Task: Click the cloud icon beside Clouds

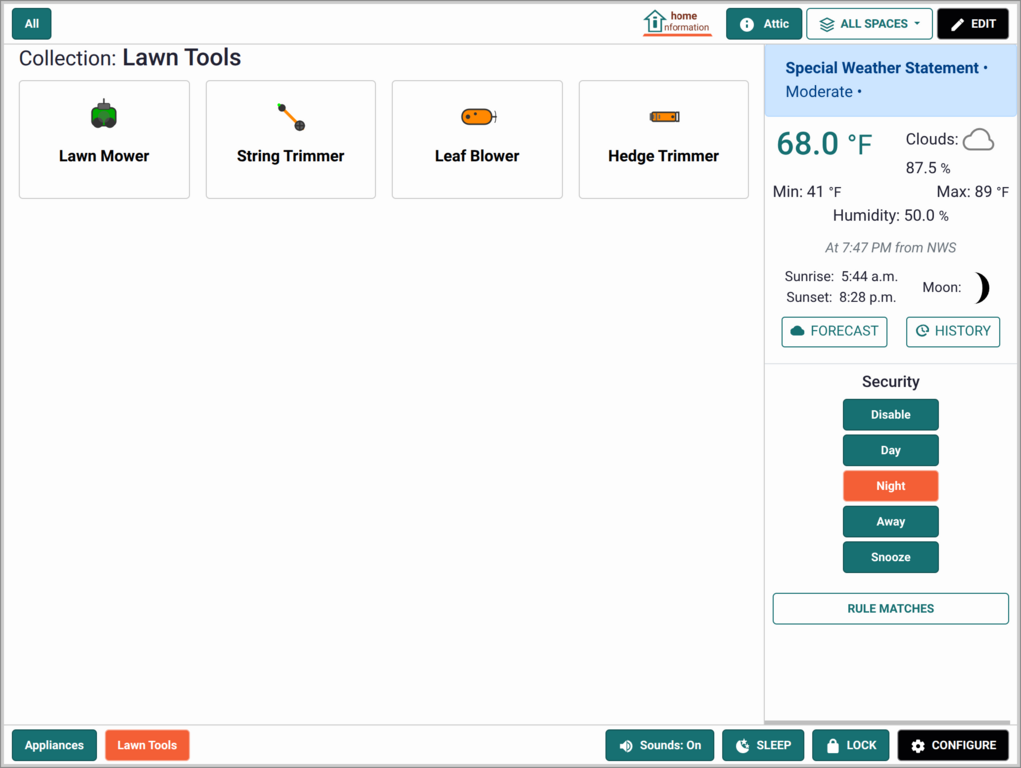Action: (x=978, y=139)
